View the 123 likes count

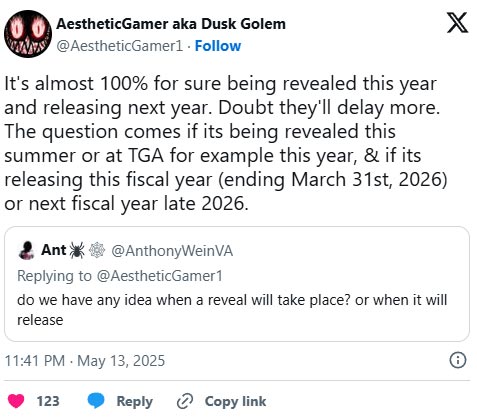click(x=48, y=401)
